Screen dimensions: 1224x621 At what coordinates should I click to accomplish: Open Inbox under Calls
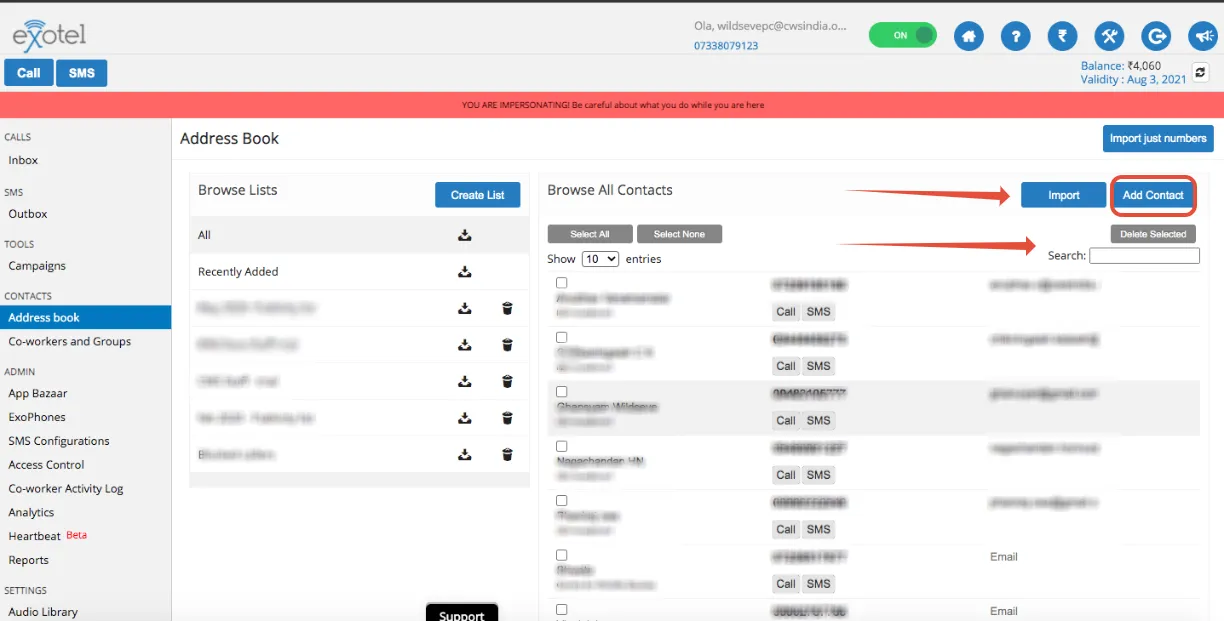tap(23, 160)
